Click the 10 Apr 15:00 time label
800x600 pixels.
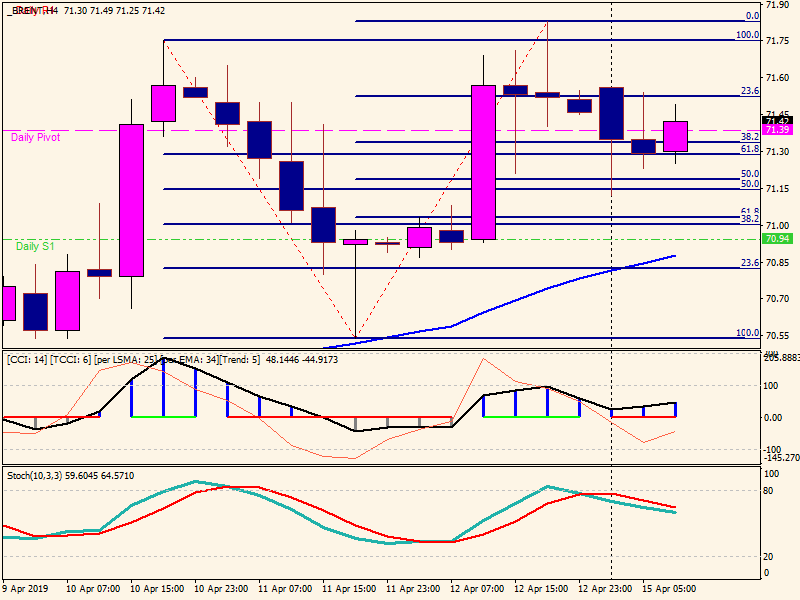tap(158, 588)
